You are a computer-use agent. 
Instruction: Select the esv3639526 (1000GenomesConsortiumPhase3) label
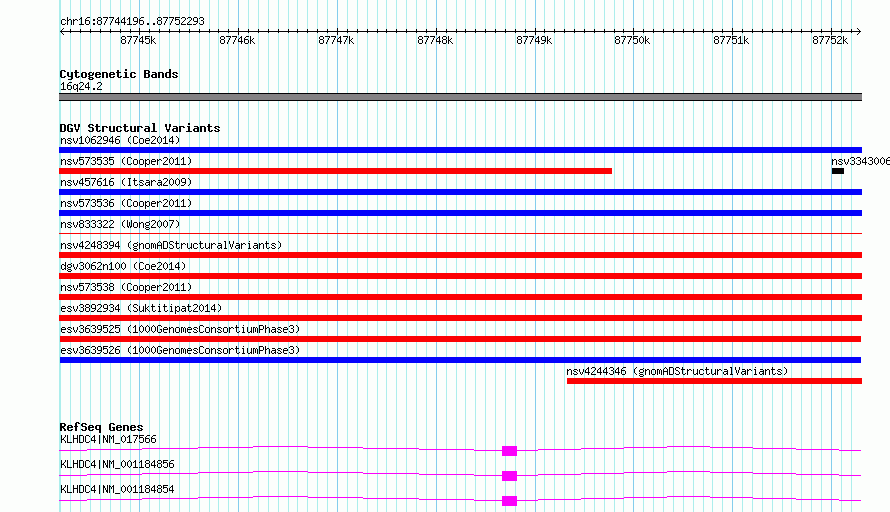tap(180, 350)
